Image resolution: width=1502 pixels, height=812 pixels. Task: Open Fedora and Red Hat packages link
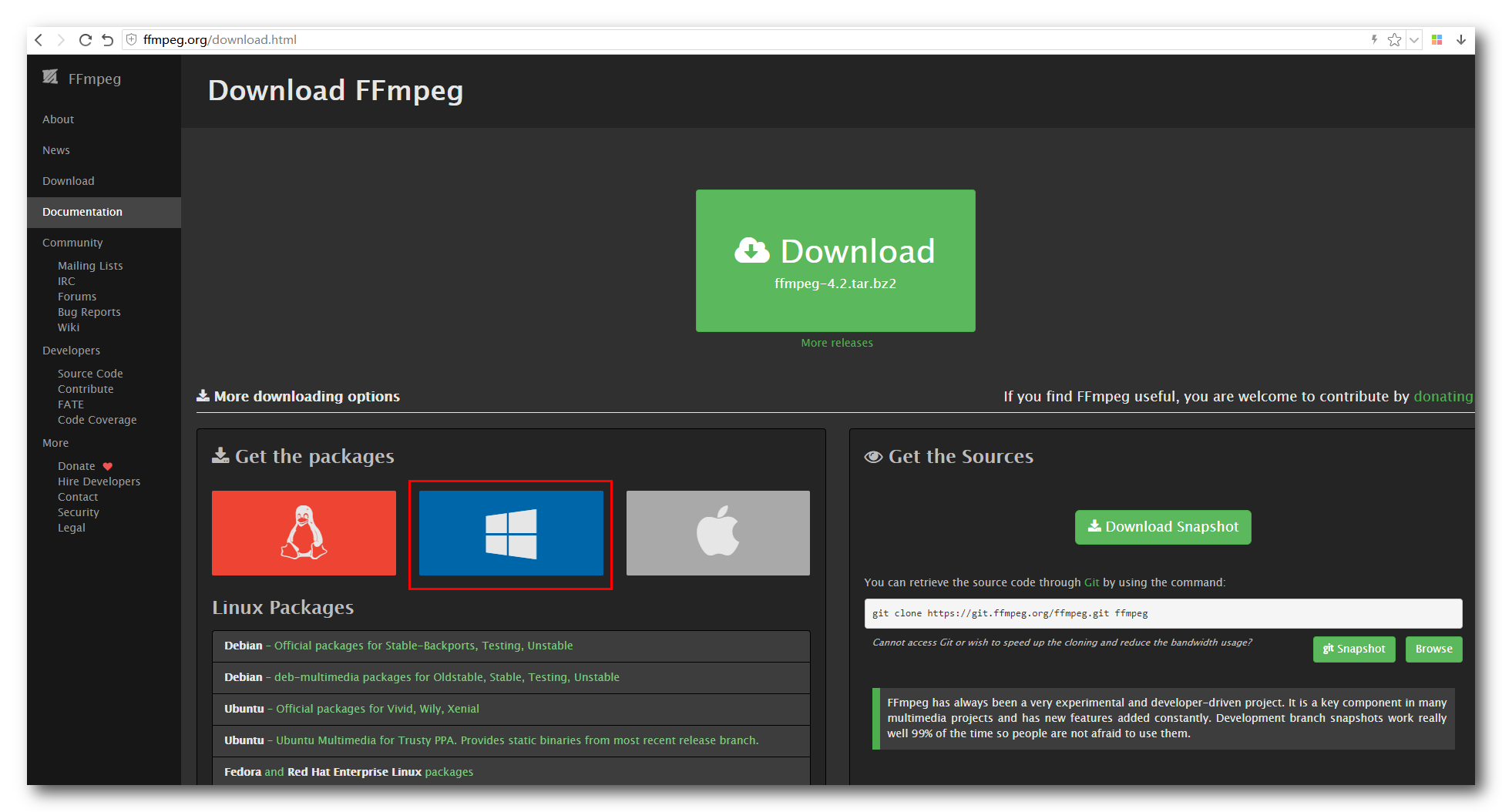pyautogui.click(x=349, y=772)
